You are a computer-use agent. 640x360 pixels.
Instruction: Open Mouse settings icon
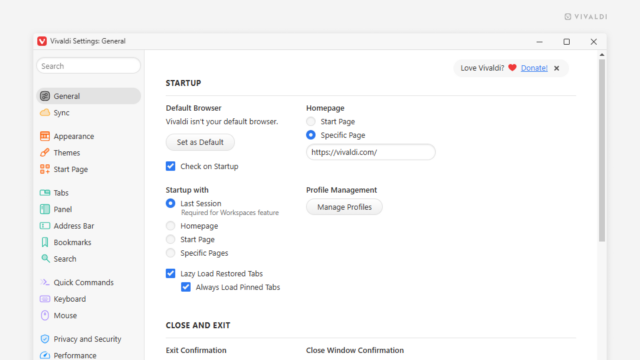click(45, 316)
